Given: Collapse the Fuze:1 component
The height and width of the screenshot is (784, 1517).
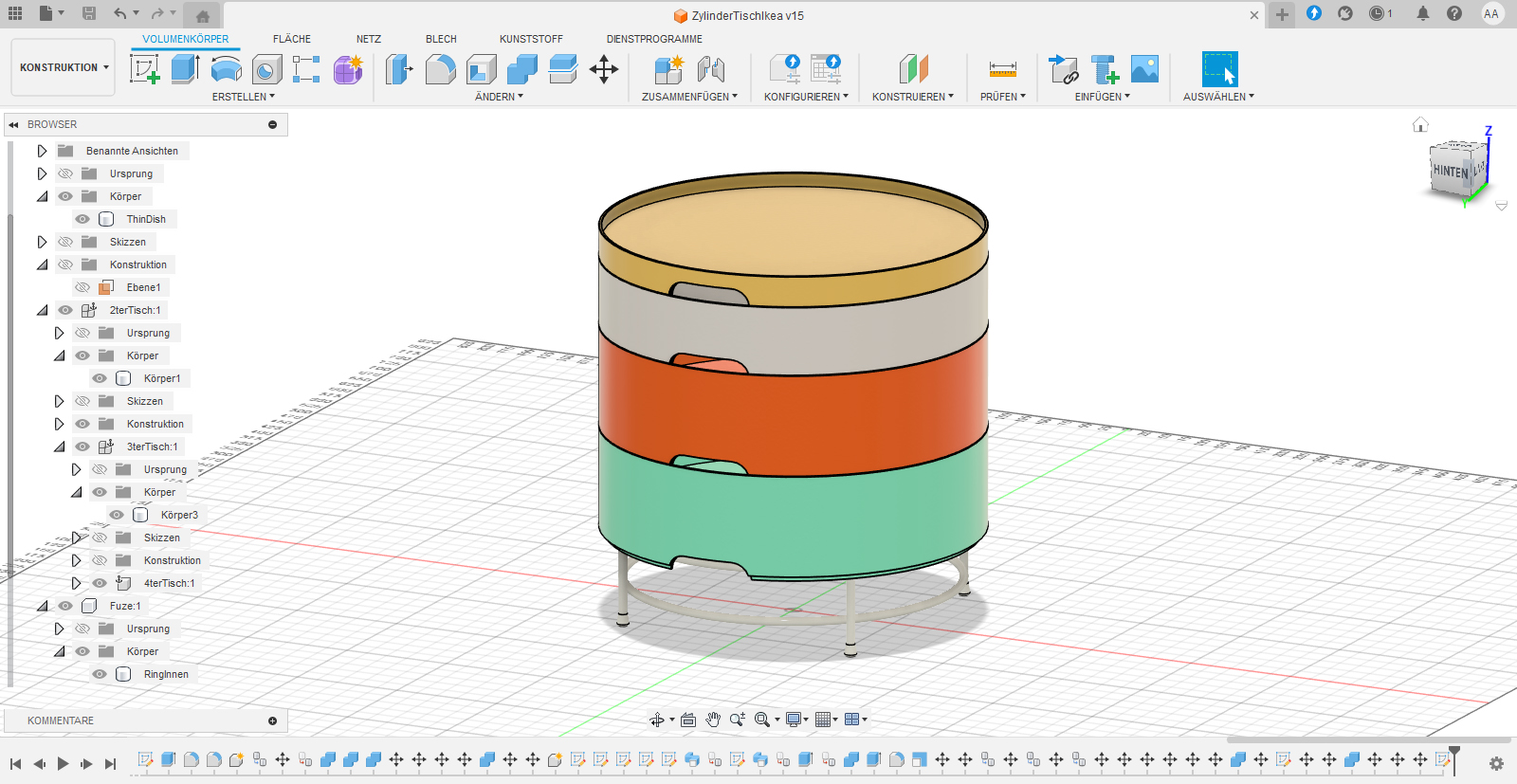Looking at the screenshot, I should pos(42,606).
